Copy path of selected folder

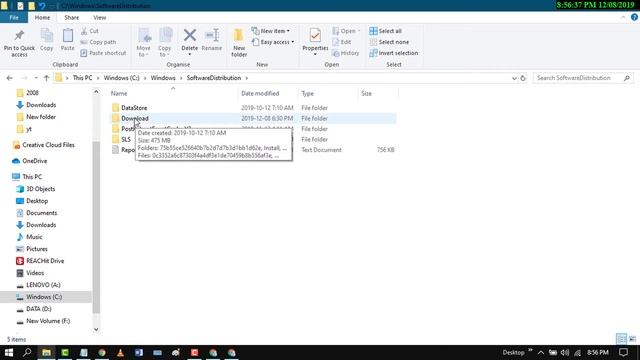tap(98, 42)
